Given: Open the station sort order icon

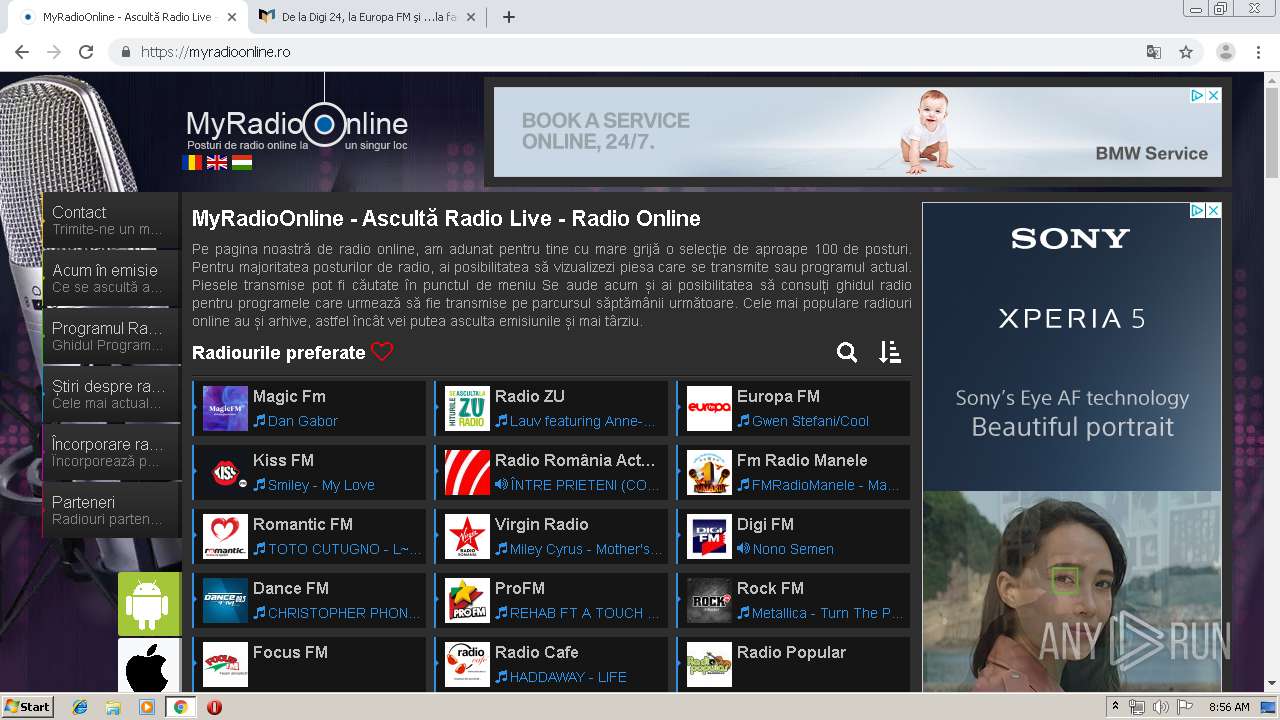Looking at the screenshot, I should click(x=890, y=352).
